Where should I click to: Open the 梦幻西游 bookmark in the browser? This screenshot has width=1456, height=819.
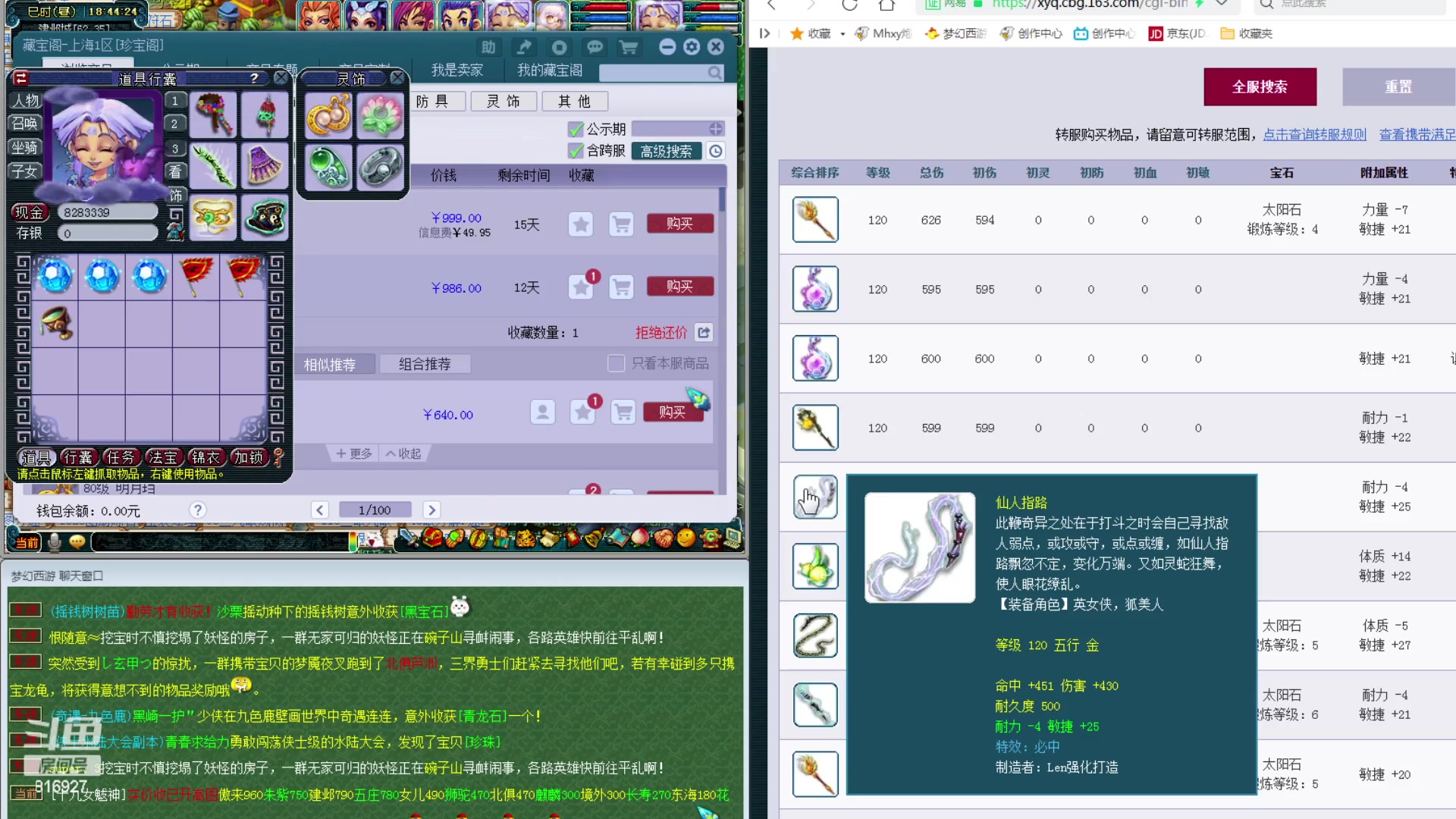point(955,33)
